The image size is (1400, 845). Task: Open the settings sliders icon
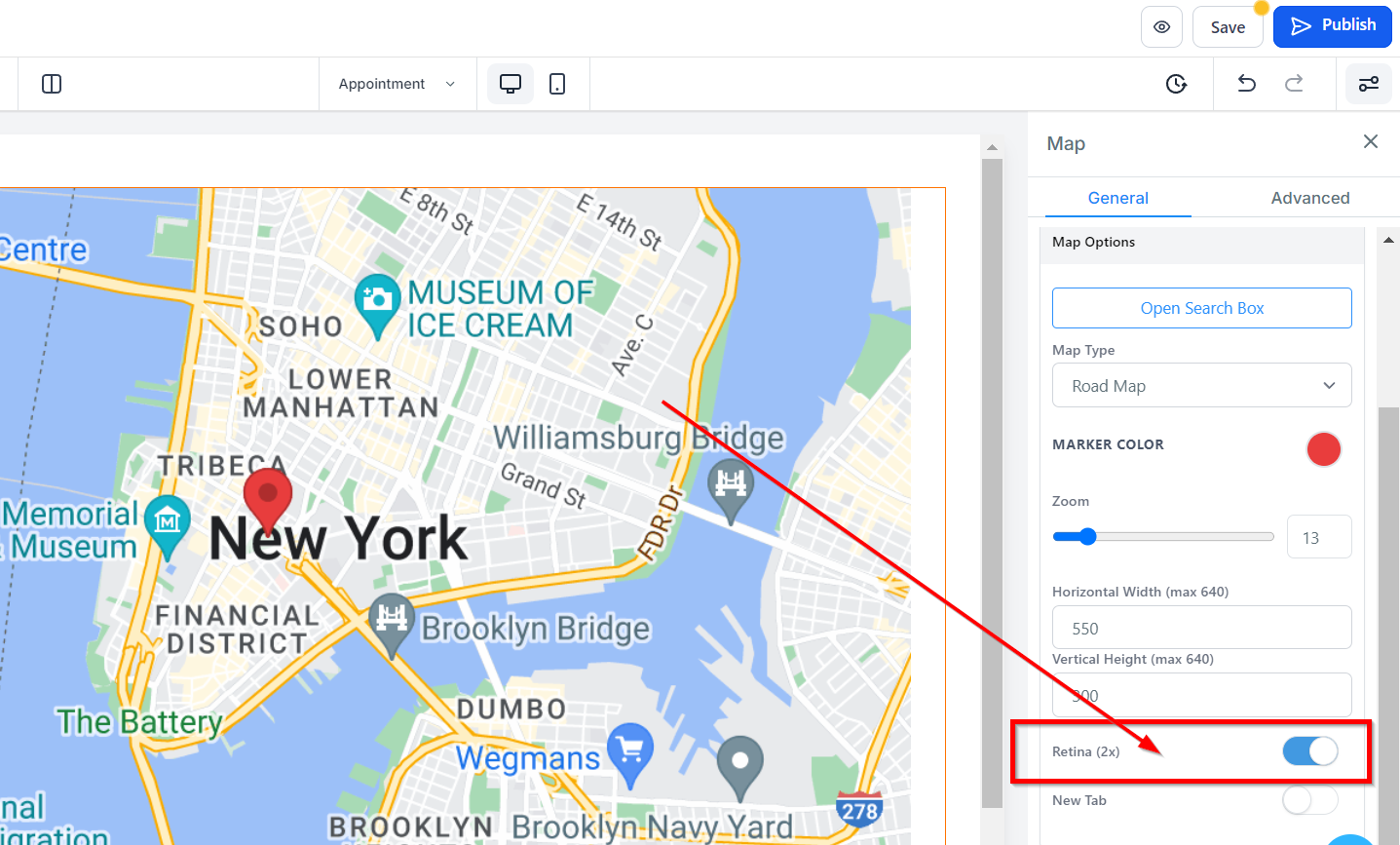(1369, 84)
